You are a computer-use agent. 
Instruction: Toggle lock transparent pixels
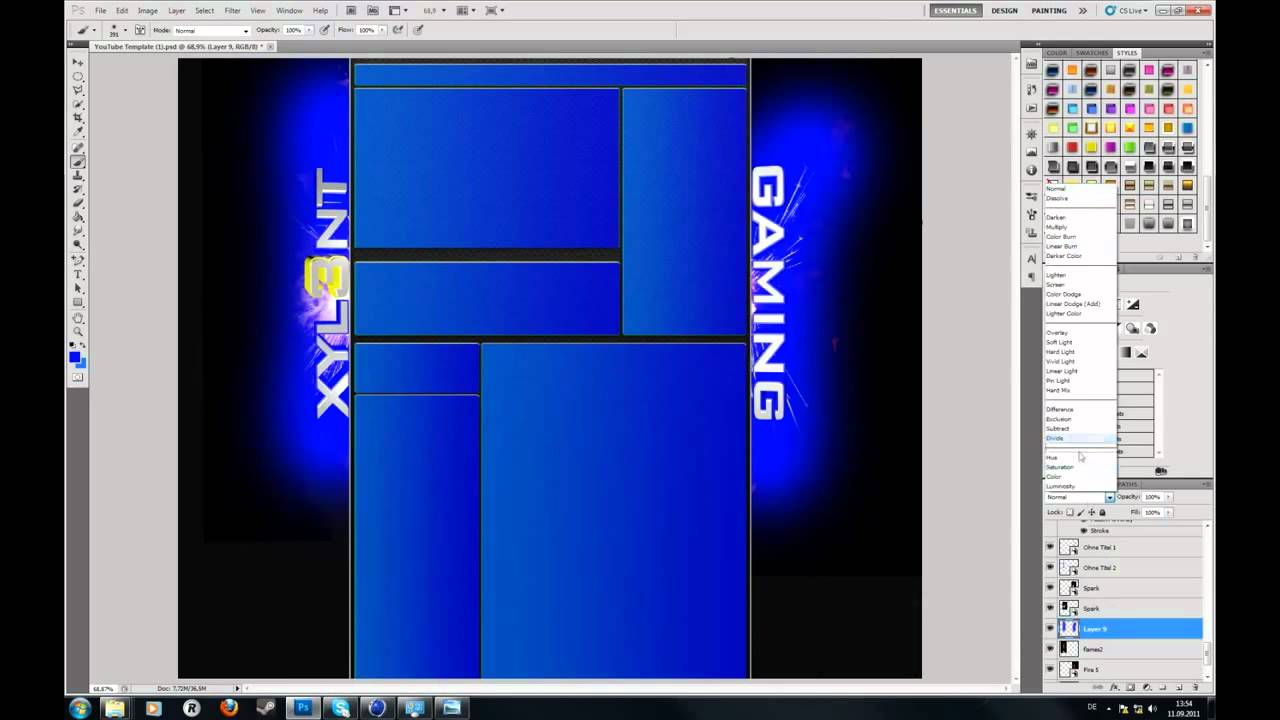click(x=1069, y=512)
